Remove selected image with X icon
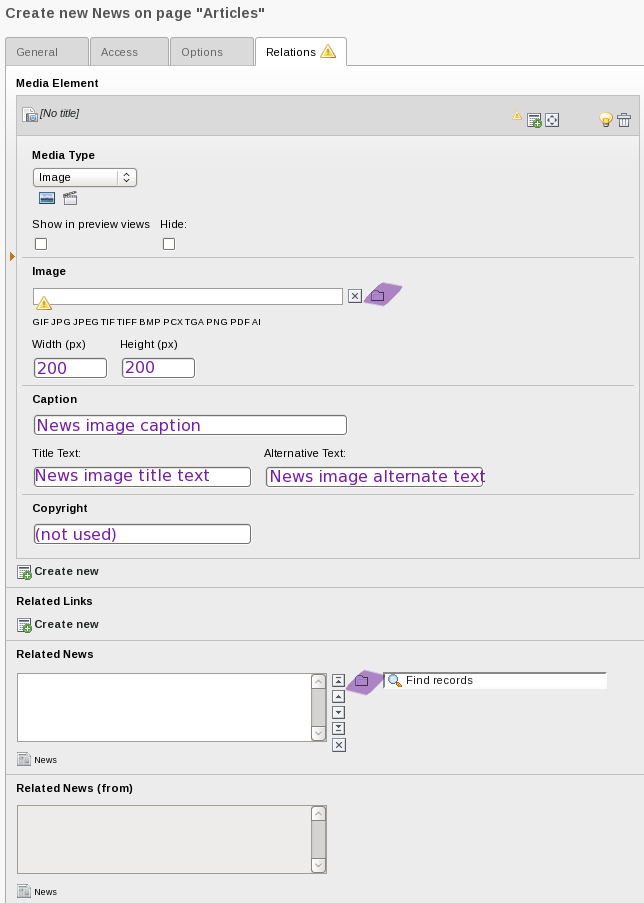Screen dimensions: 644x903 [x=355, y=296]
